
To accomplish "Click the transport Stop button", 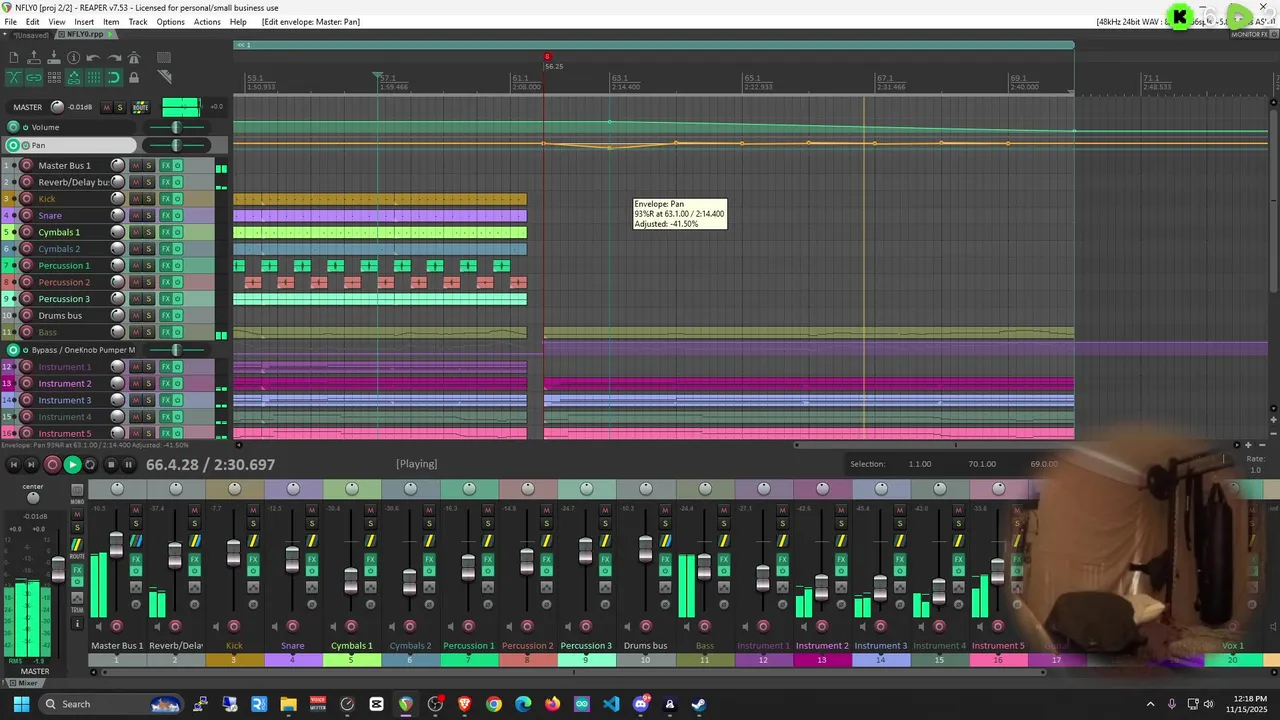I will (110, 464).
